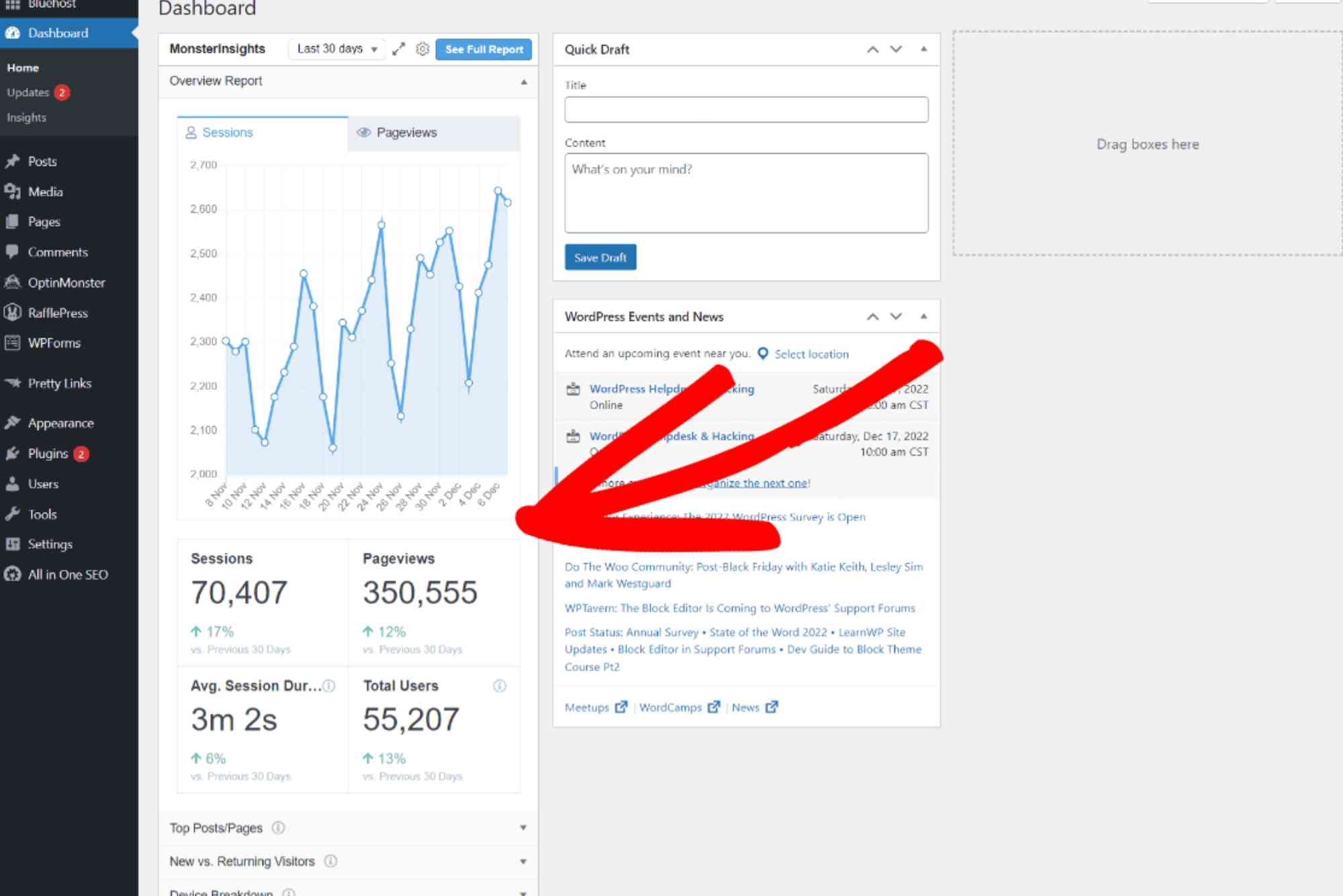Click the MonsterInsights fullscreen expand icon
The height and width of the screenshot is (896, 1343).
[399, 49]
